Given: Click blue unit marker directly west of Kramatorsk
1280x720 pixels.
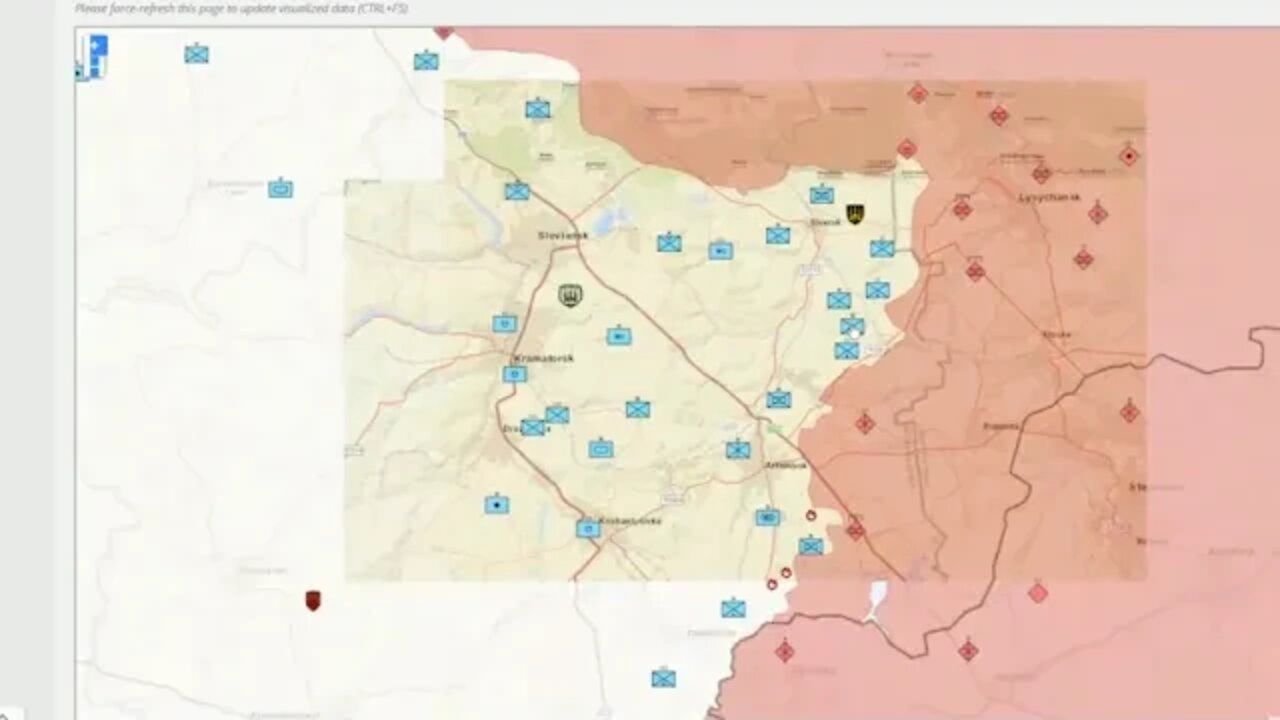Looking at the screenshot, I should tap(505, 323).
